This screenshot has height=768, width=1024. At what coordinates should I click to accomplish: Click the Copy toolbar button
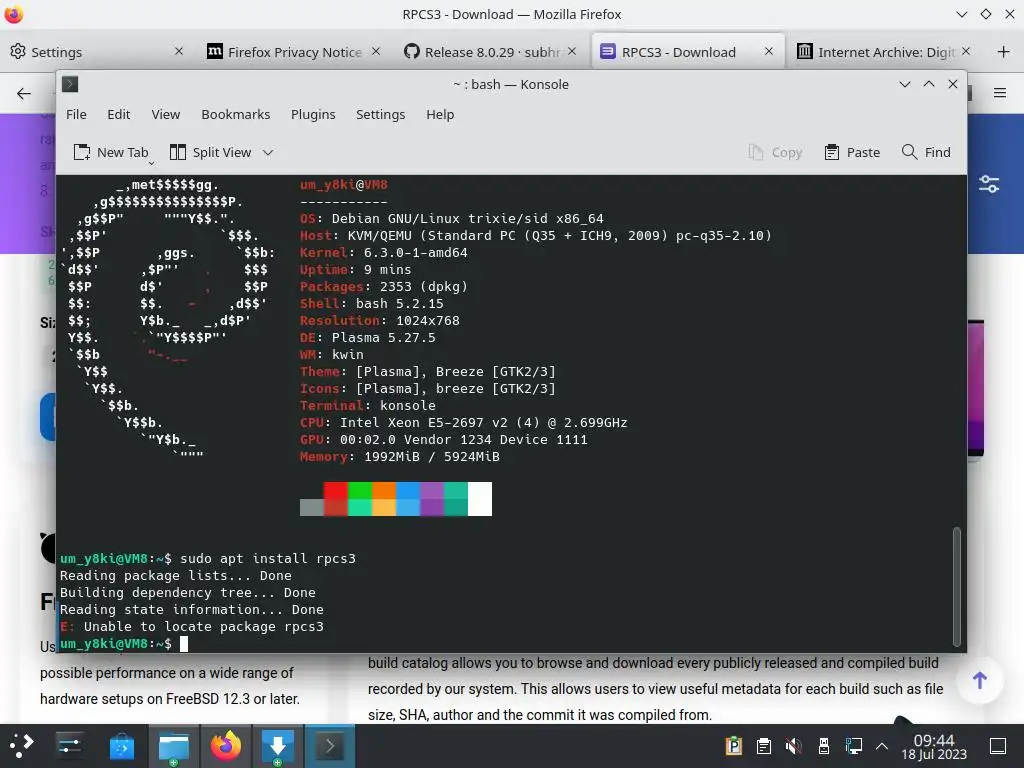775,152
